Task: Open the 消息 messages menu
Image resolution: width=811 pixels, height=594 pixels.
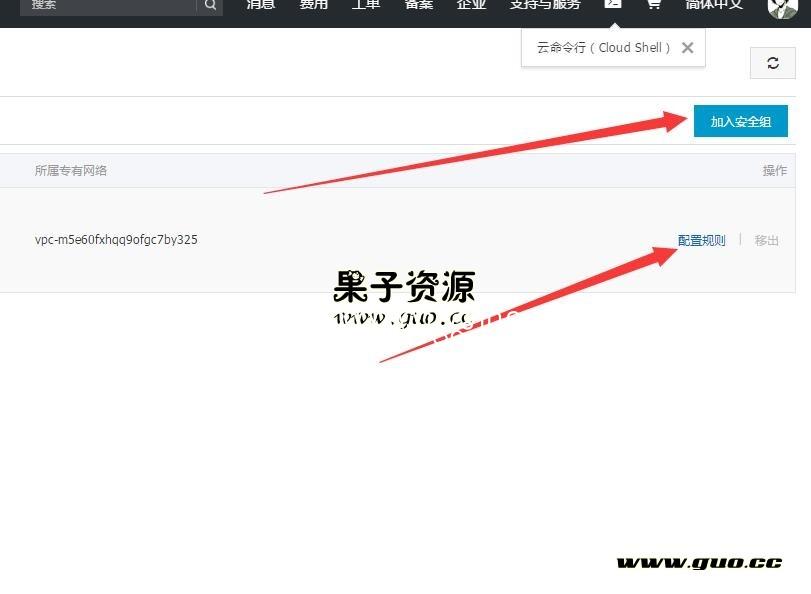Action: tap(260, 4)
